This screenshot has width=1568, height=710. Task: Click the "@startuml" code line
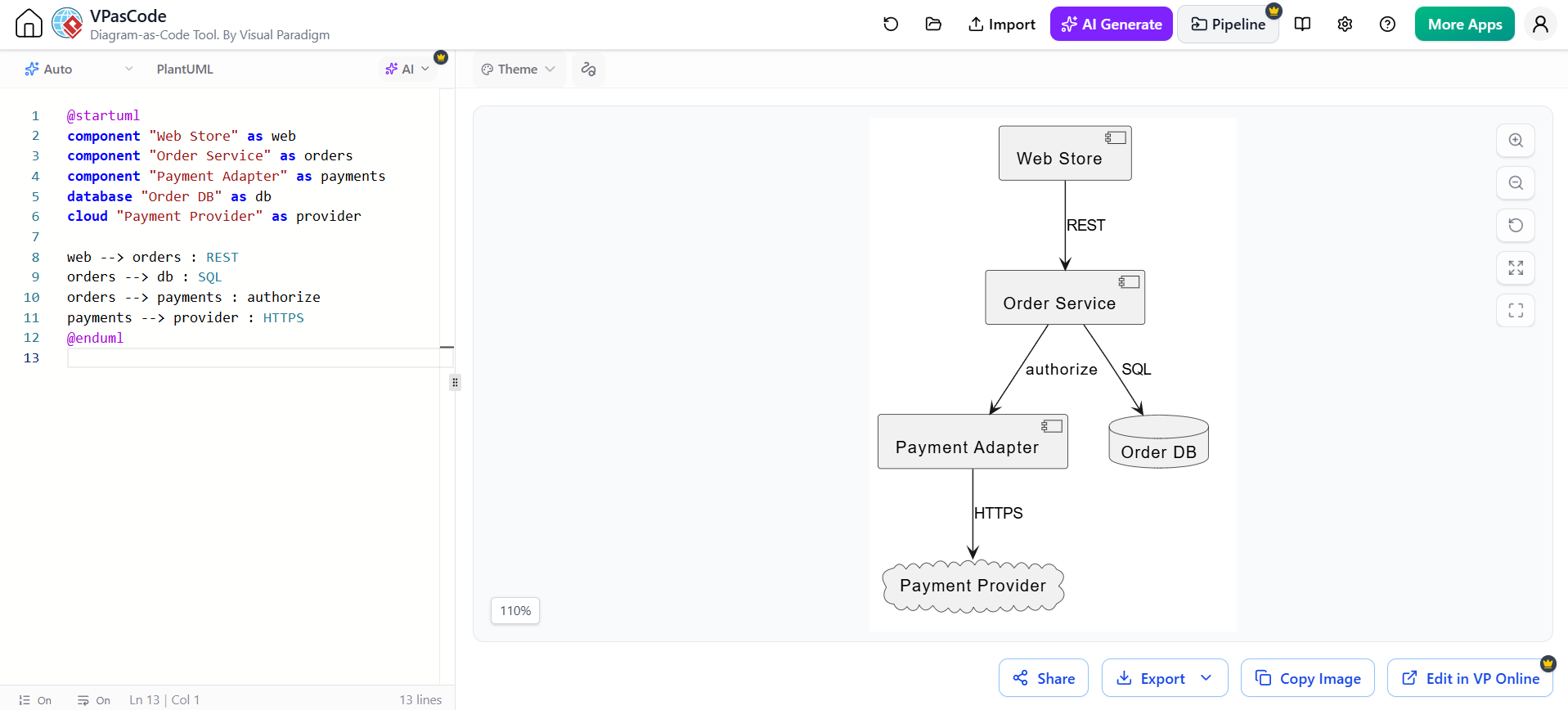pos(103,115)
